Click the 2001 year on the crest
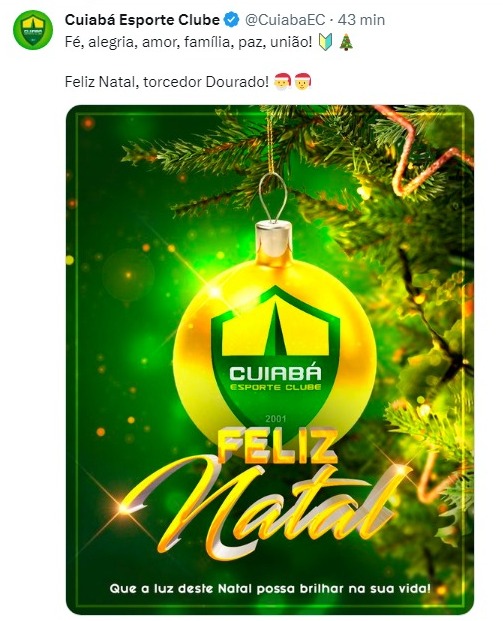 point(276,419)
